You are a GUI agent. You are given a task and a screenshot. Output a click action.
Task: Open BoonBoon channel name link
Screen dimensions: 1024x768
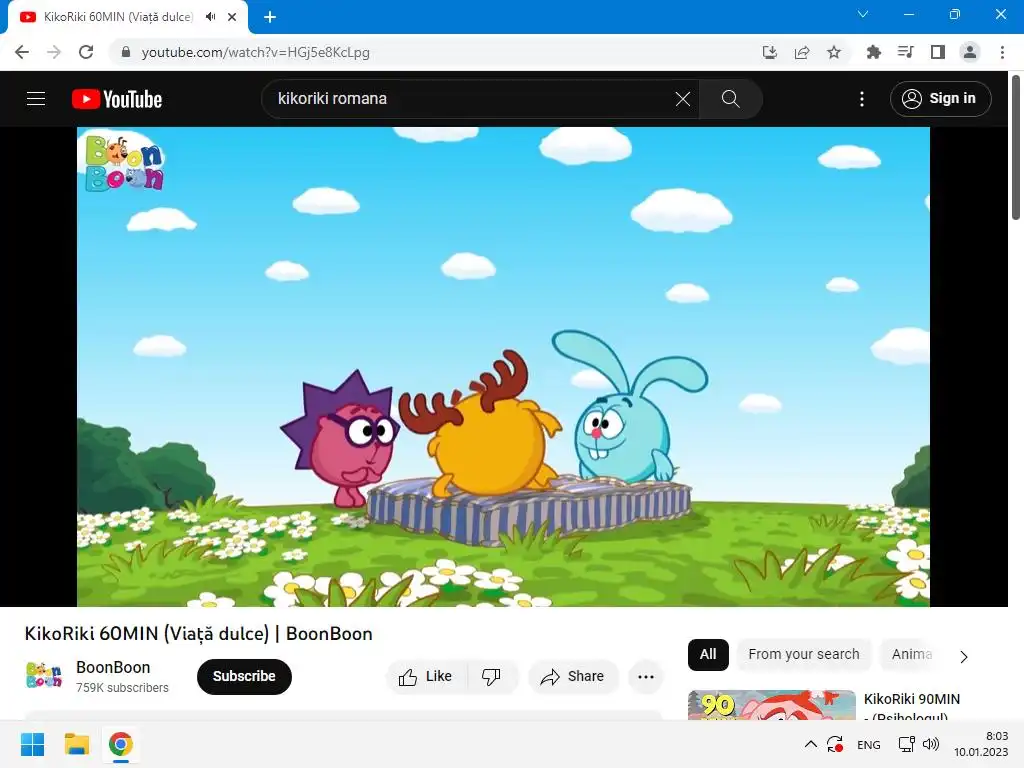click(x=113, y=667)
